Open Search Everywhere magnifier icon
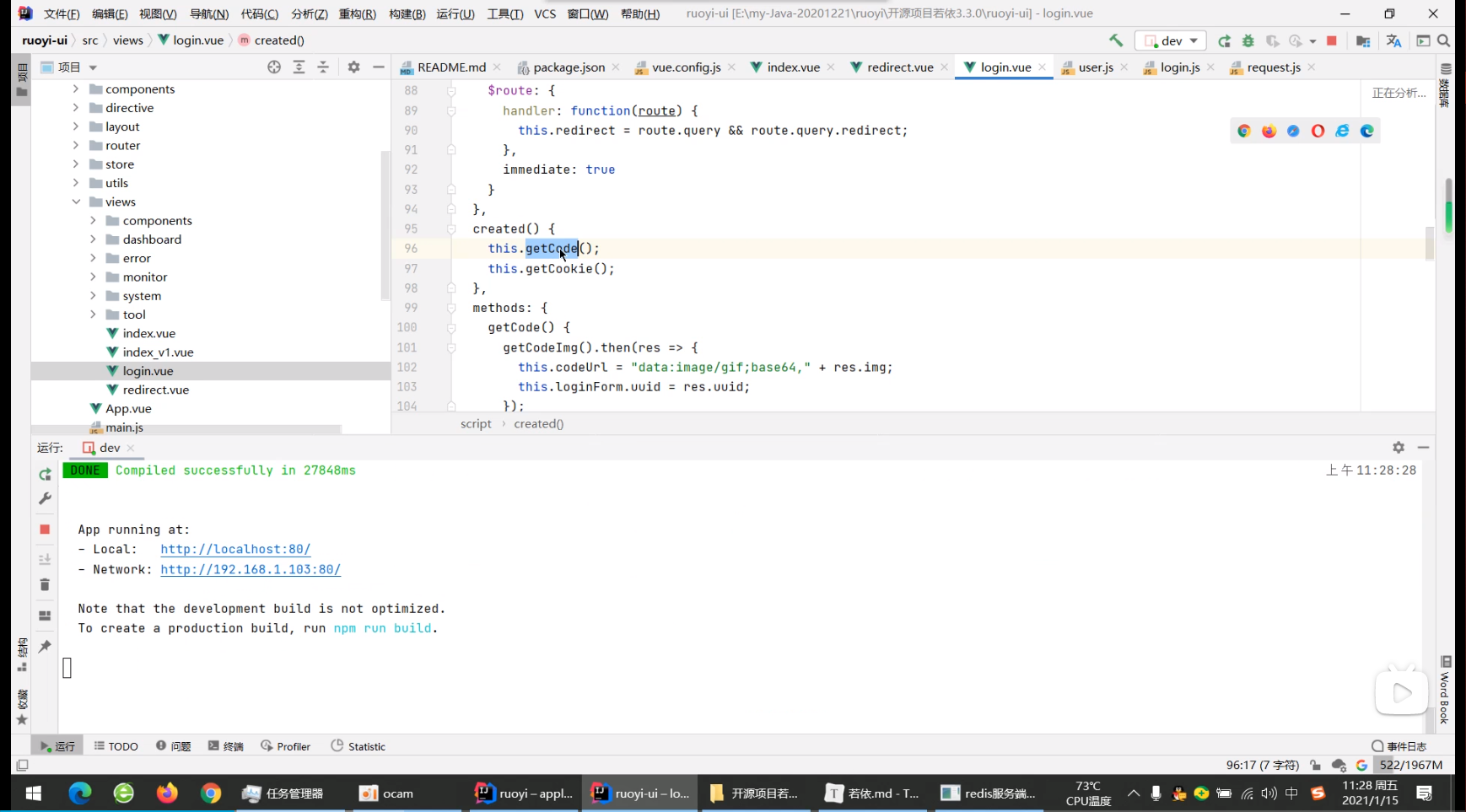This screenshot has width=1466, height=812. (1444, 40)
